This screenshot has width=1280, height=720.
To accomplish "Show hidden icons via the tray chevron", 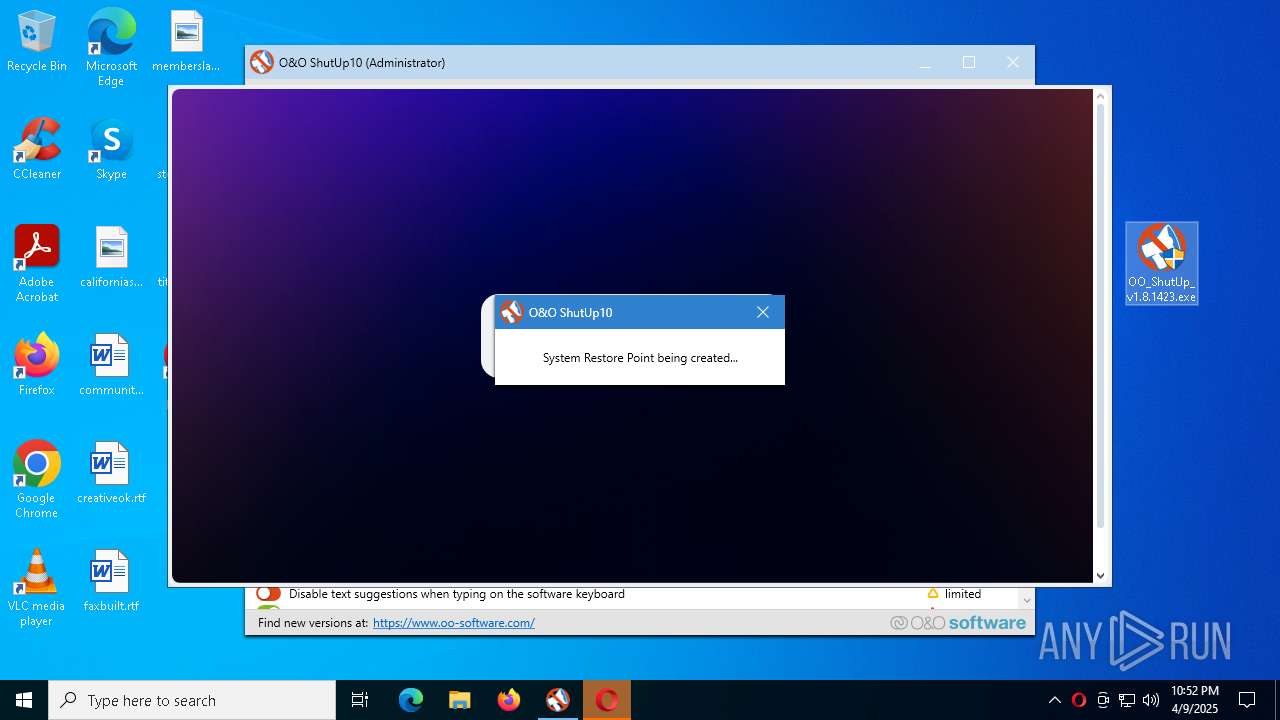I will coord(1055,700).
